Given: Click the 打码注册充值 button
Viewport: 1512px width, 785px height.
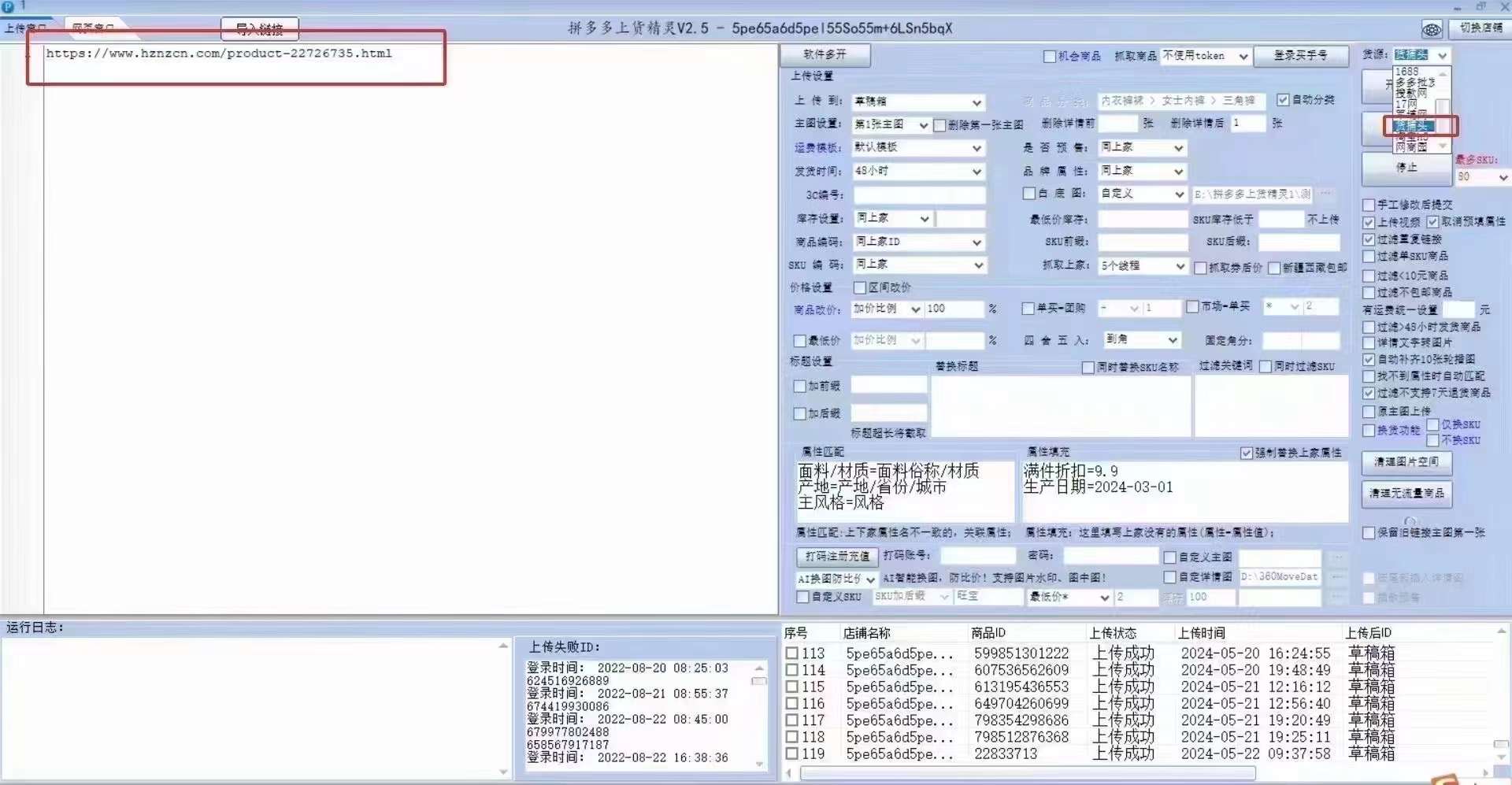Looking at the screenshot, I should [837, 557].
